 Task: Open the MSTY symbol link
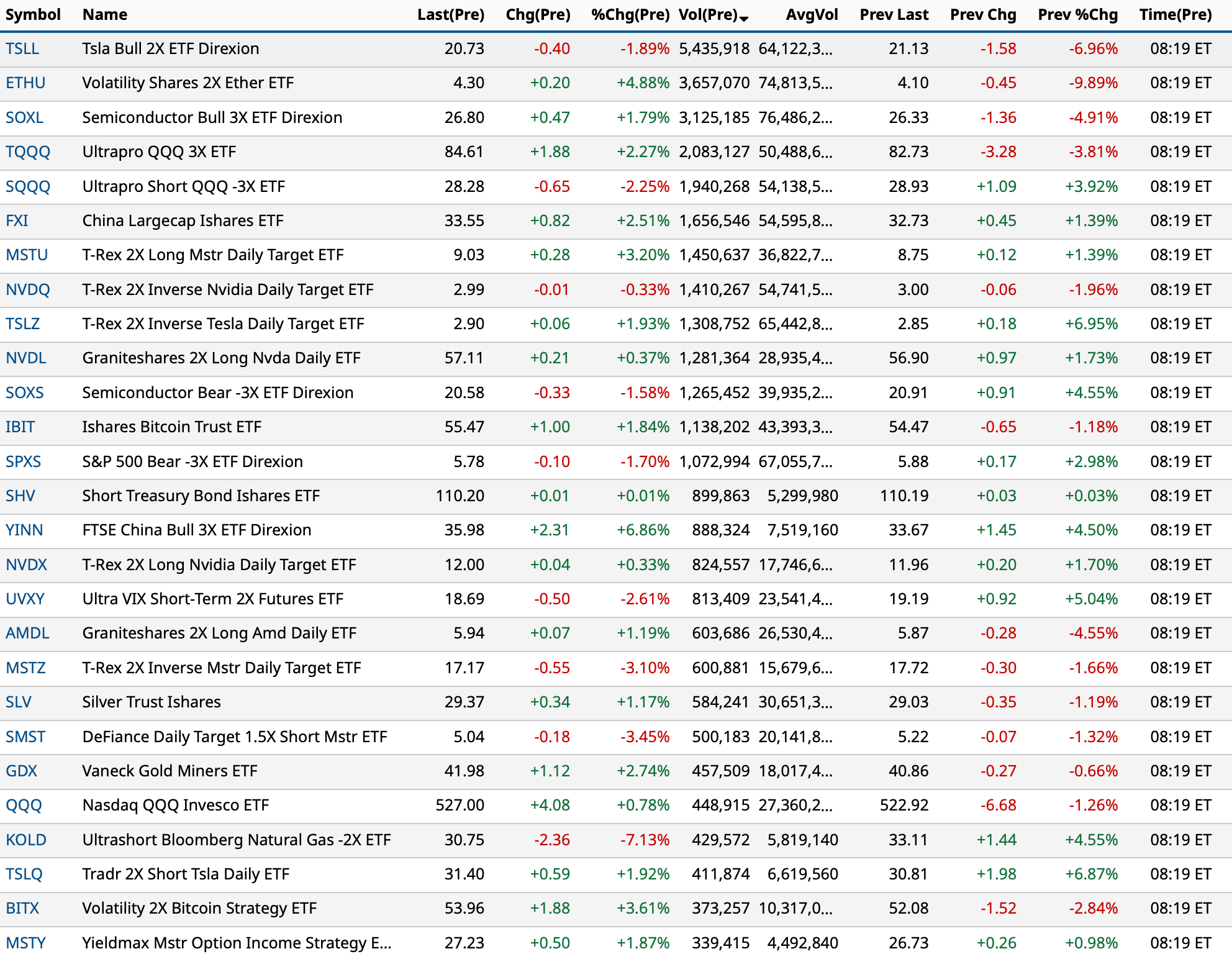(25, 943)
